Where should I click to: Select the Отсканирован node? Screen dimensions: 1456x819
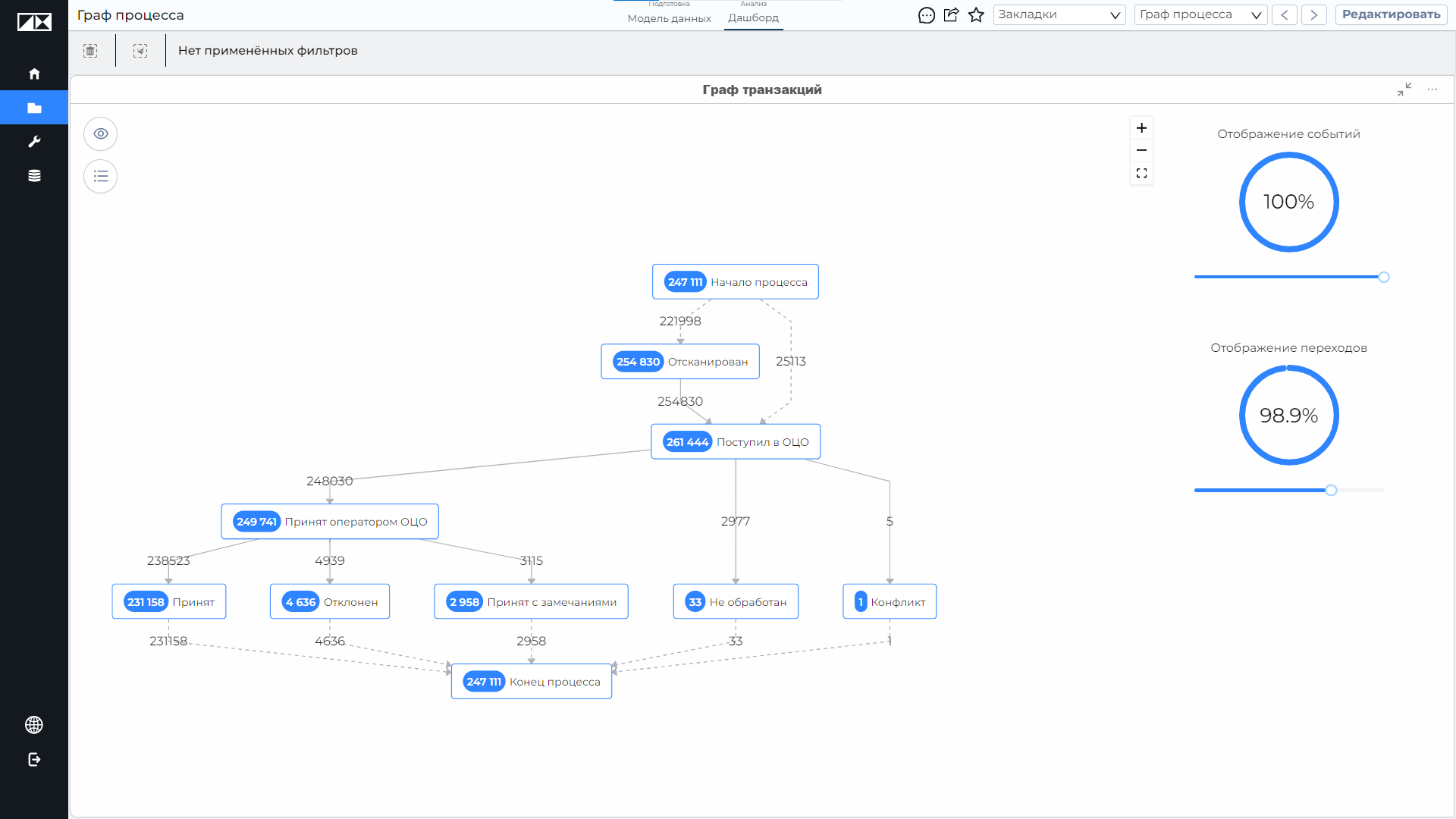[680, 362]
